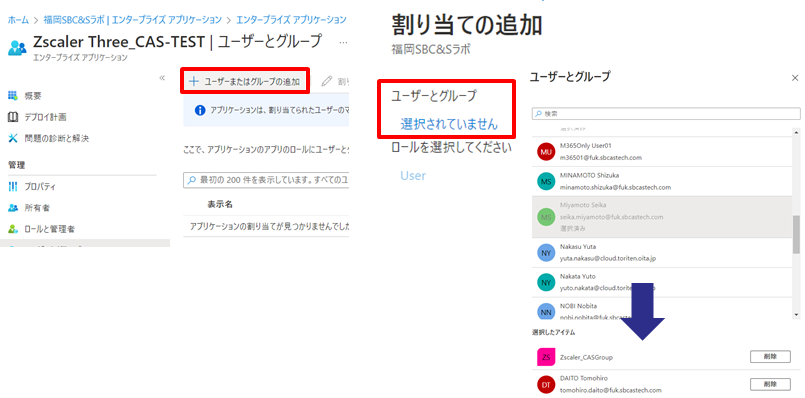Image resolution: width=805 pixels, height=398 pixels.
Task: Select M365Only User01 from the list
Action: coord(662,151)
